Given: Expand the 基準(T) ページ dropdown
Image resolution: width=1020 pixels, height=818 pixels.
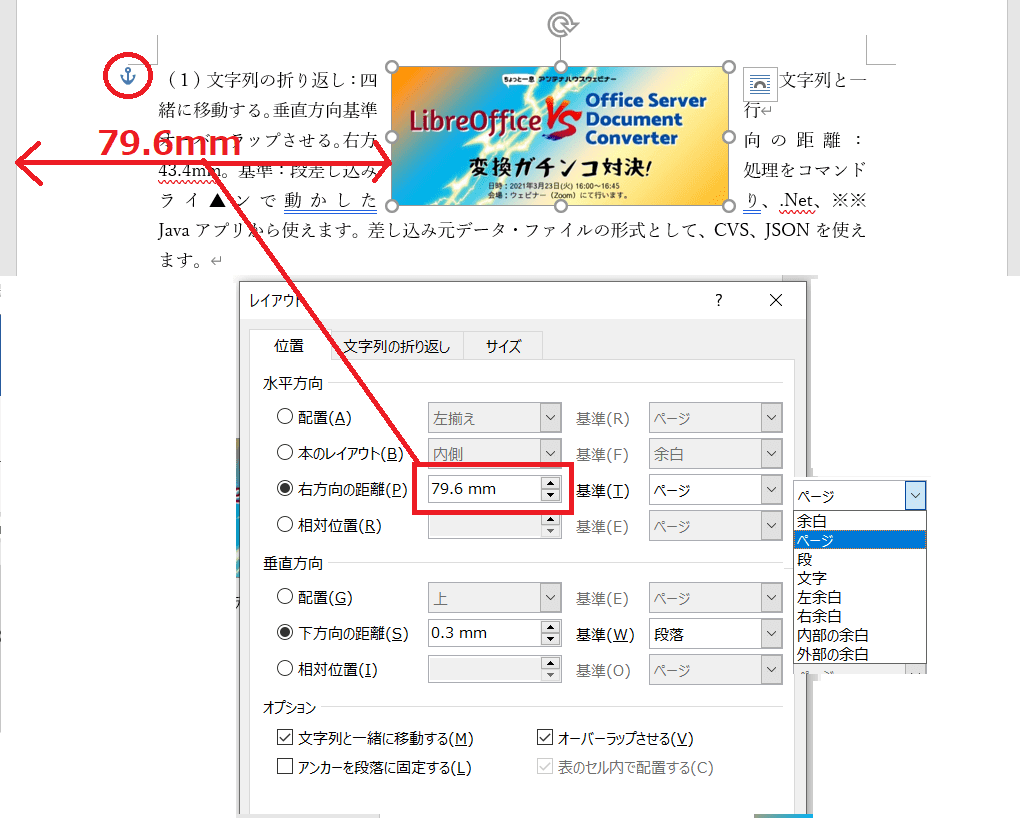Looking at the screenshot, I should [x=769, y=490].
